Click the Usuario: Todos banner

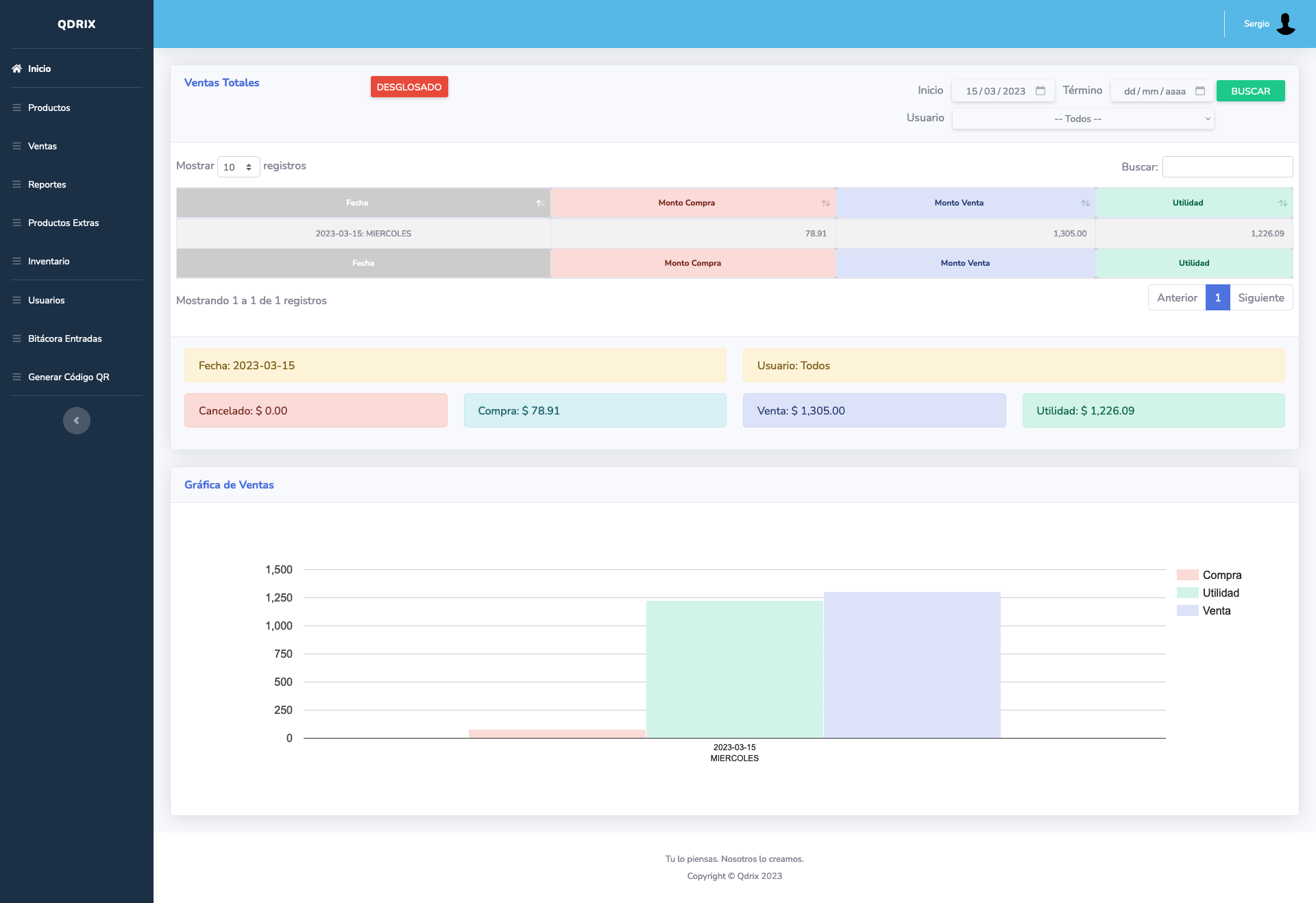pos(1014,365)
